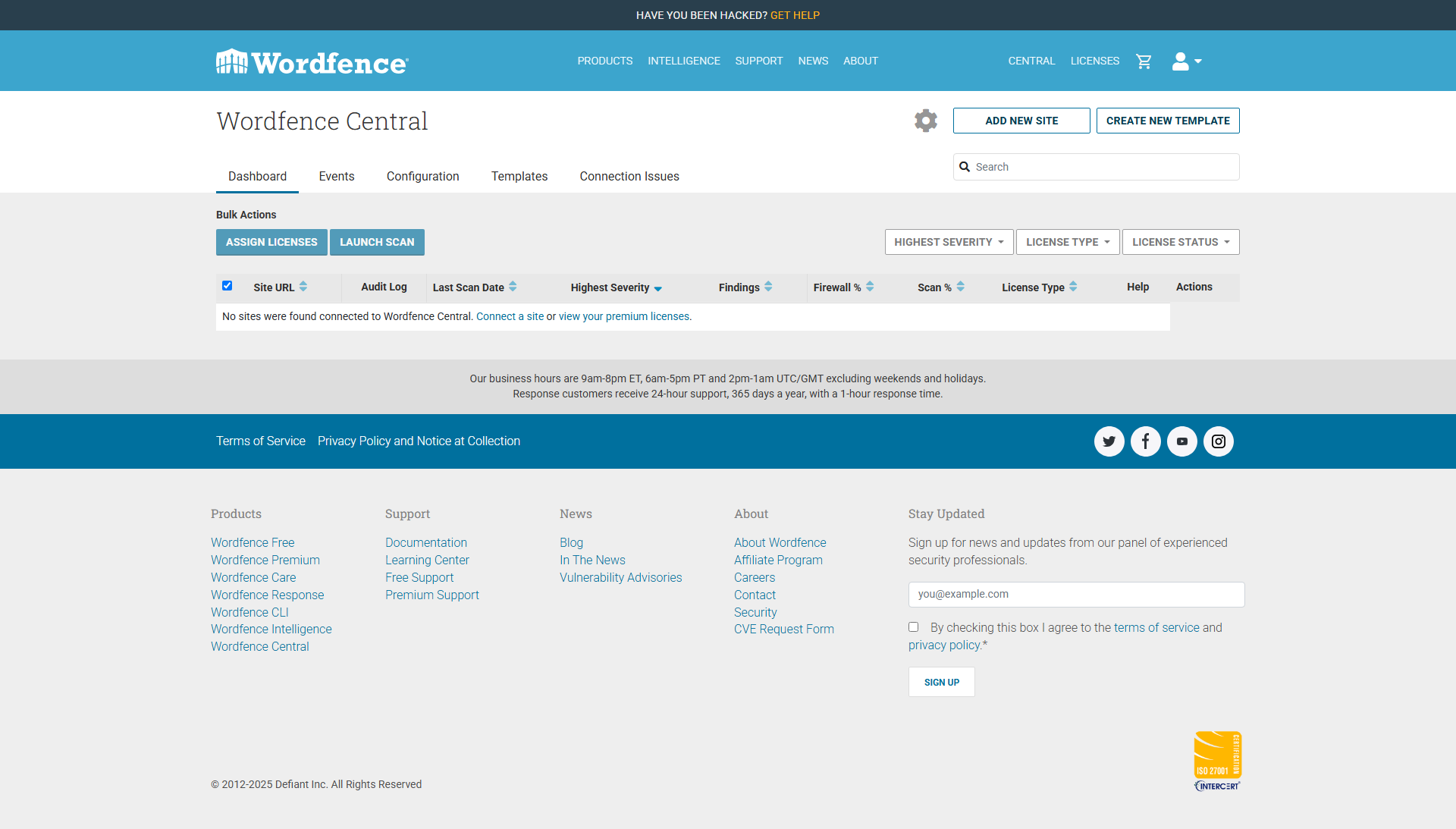Open the Instagram social icon
1456x829 pixels.
click(1218, 441)
